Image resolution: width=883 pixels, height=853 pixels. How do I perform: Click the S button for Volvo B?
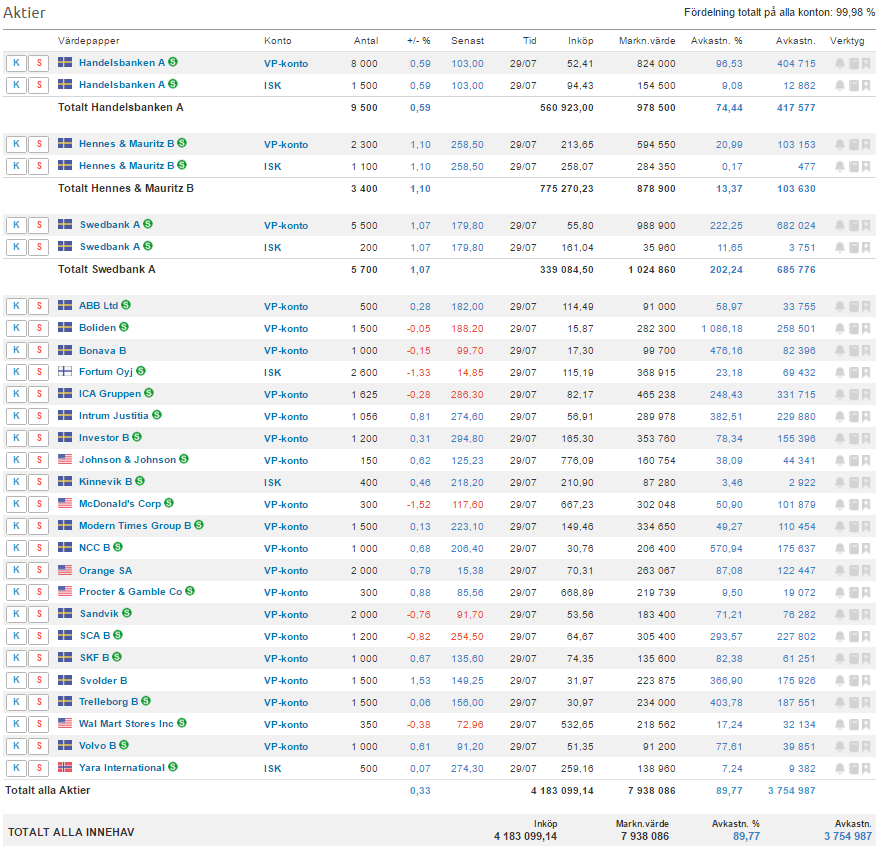39,747
